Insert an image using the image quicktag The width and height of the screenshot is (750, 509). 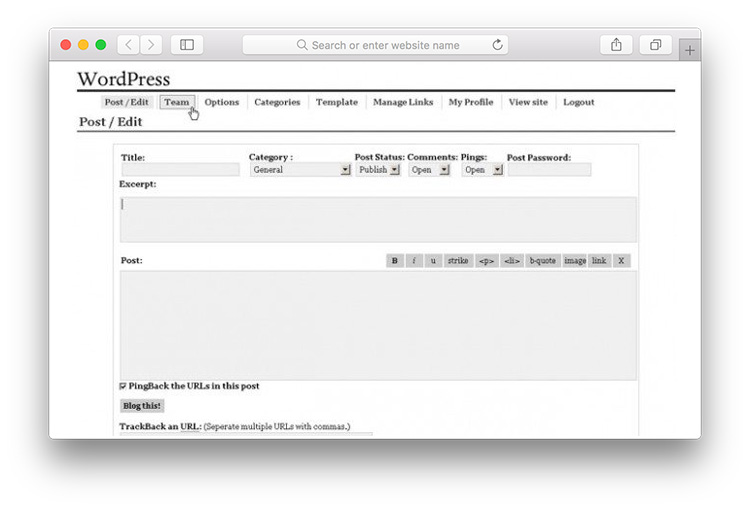575,261
